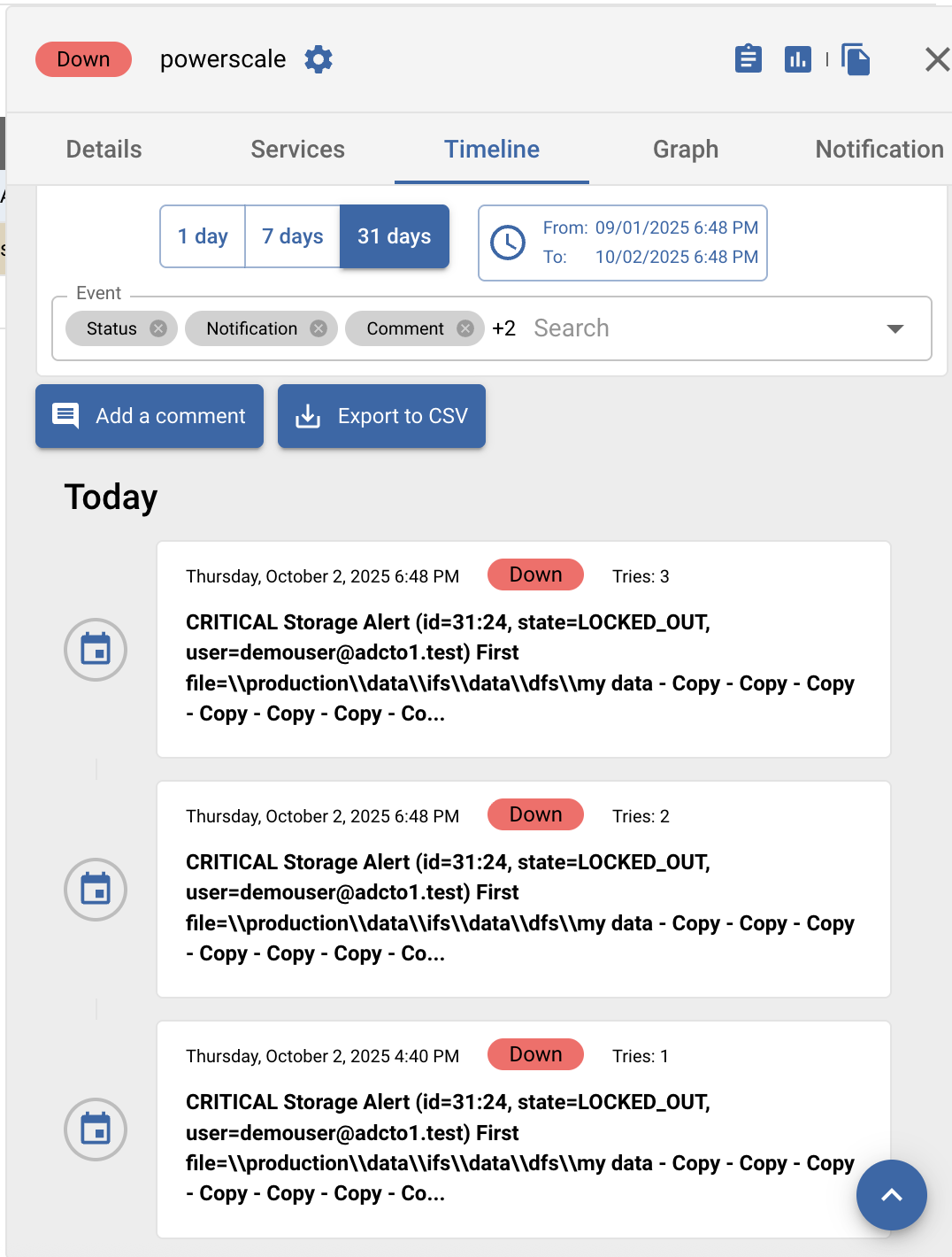This screenshot has width=952, height=1257.
Task: Expand the Event filter dropdown arrow
Action: [x=895, y=328]
